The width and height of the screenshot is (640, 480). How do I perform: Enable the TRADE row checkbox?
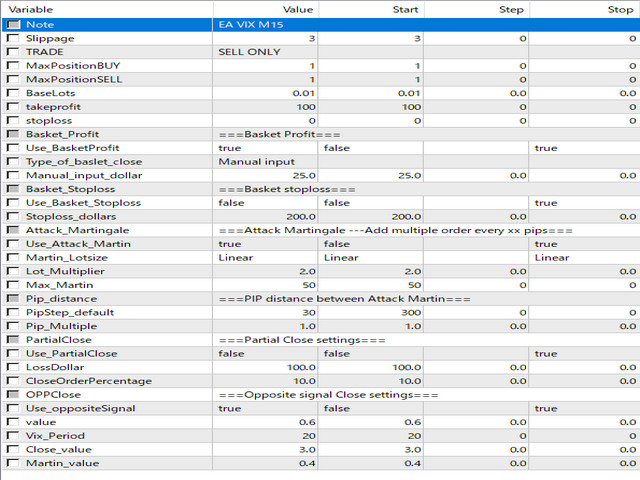(13, 52)
